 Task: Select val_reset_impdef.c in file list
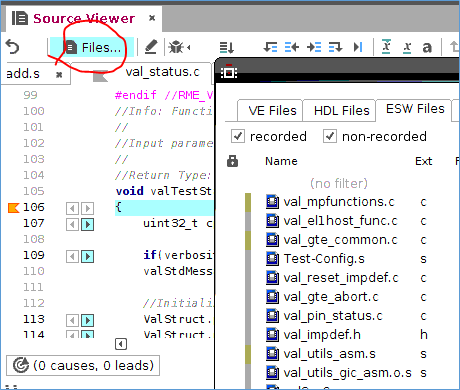(341, 278)
